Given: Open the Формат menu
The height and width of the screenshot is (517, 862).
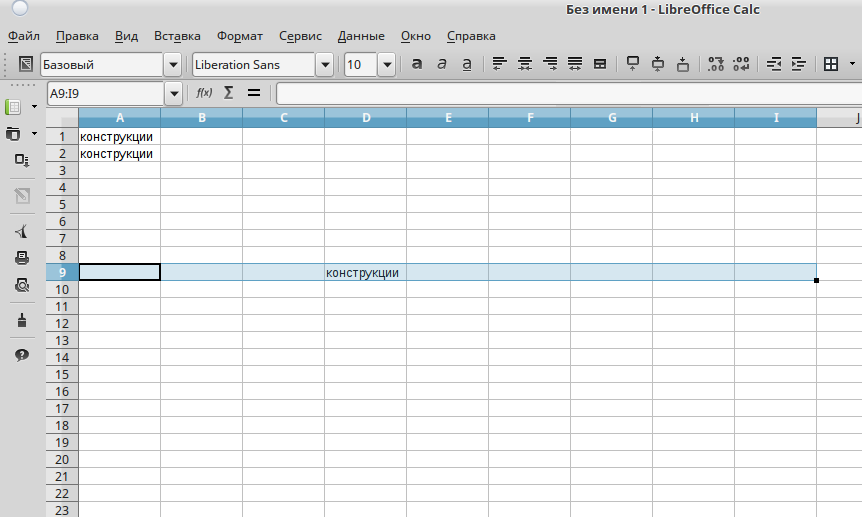Looking at the screenshot, I should [x=240, y=36].
